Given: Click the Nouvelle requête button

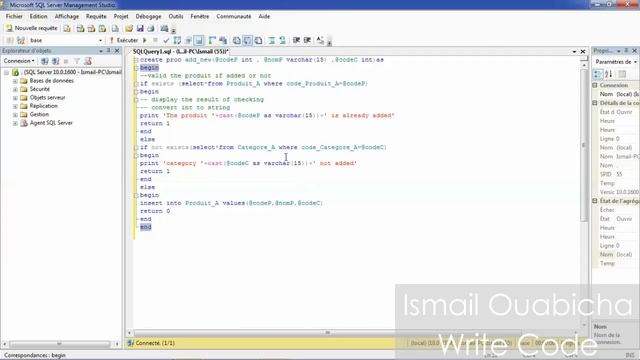Looking at the screenshot, I should coord(32,28).
